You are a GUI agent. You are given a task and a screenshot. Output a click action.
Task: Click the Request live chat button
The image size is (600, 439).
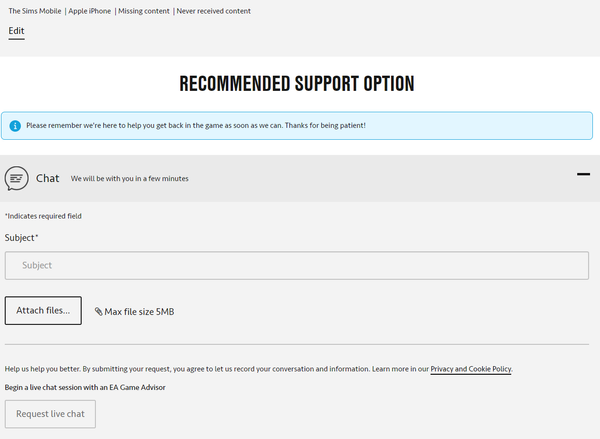tap(50, 414)
